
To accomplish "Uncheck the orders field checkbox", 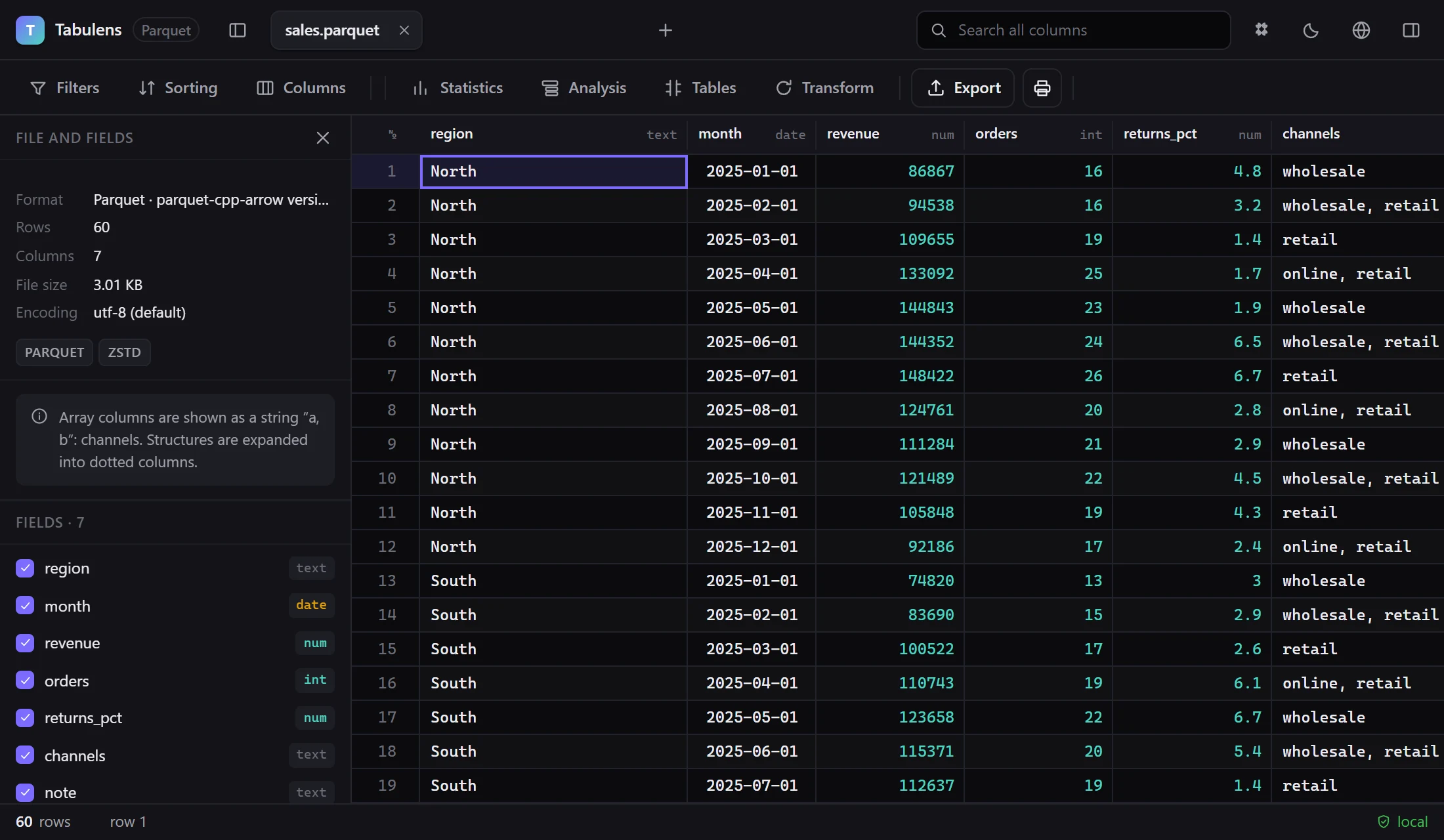I will [25, 680].
